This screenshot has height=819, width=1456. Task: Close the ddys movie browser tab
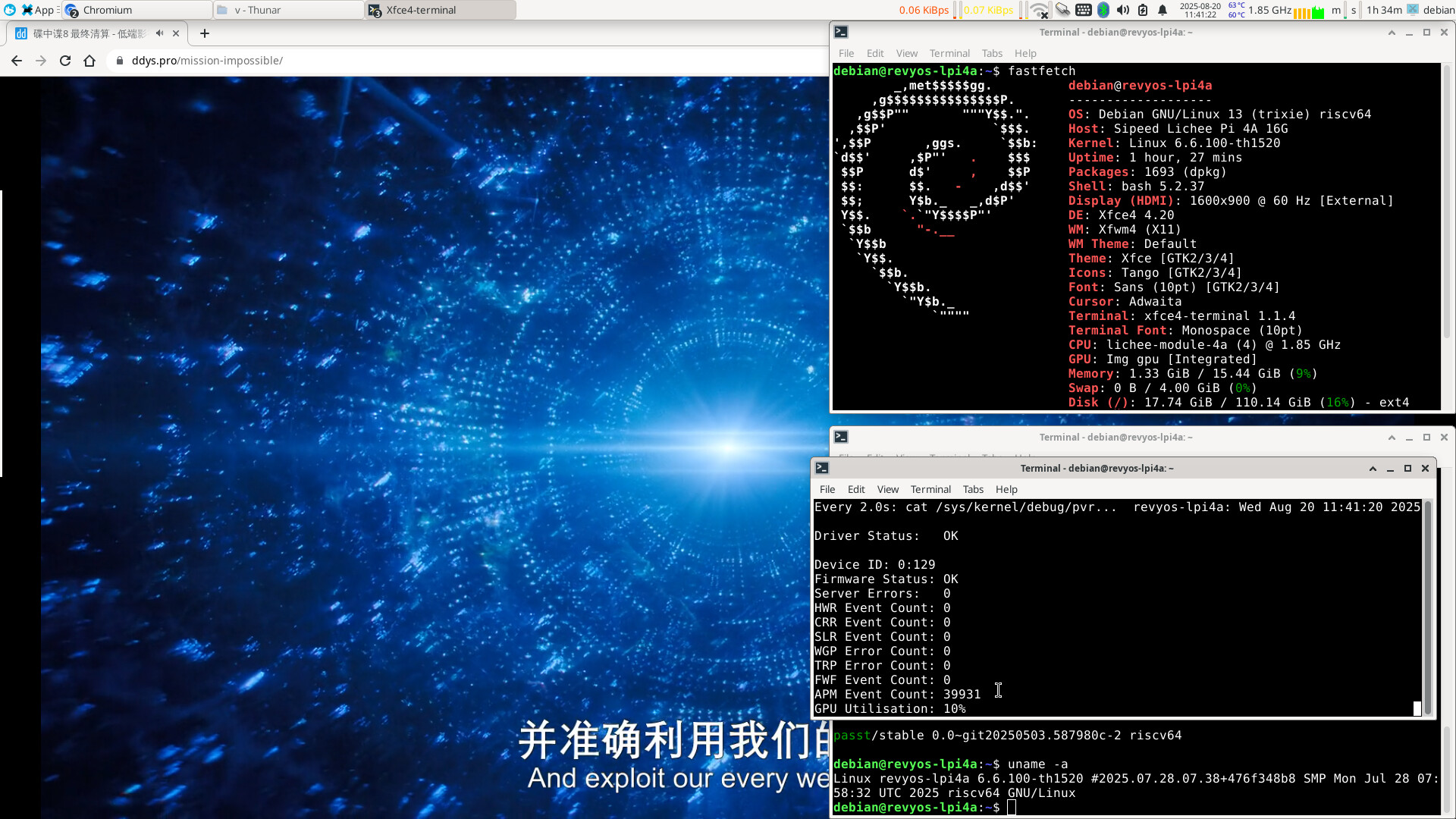(176, 33)
